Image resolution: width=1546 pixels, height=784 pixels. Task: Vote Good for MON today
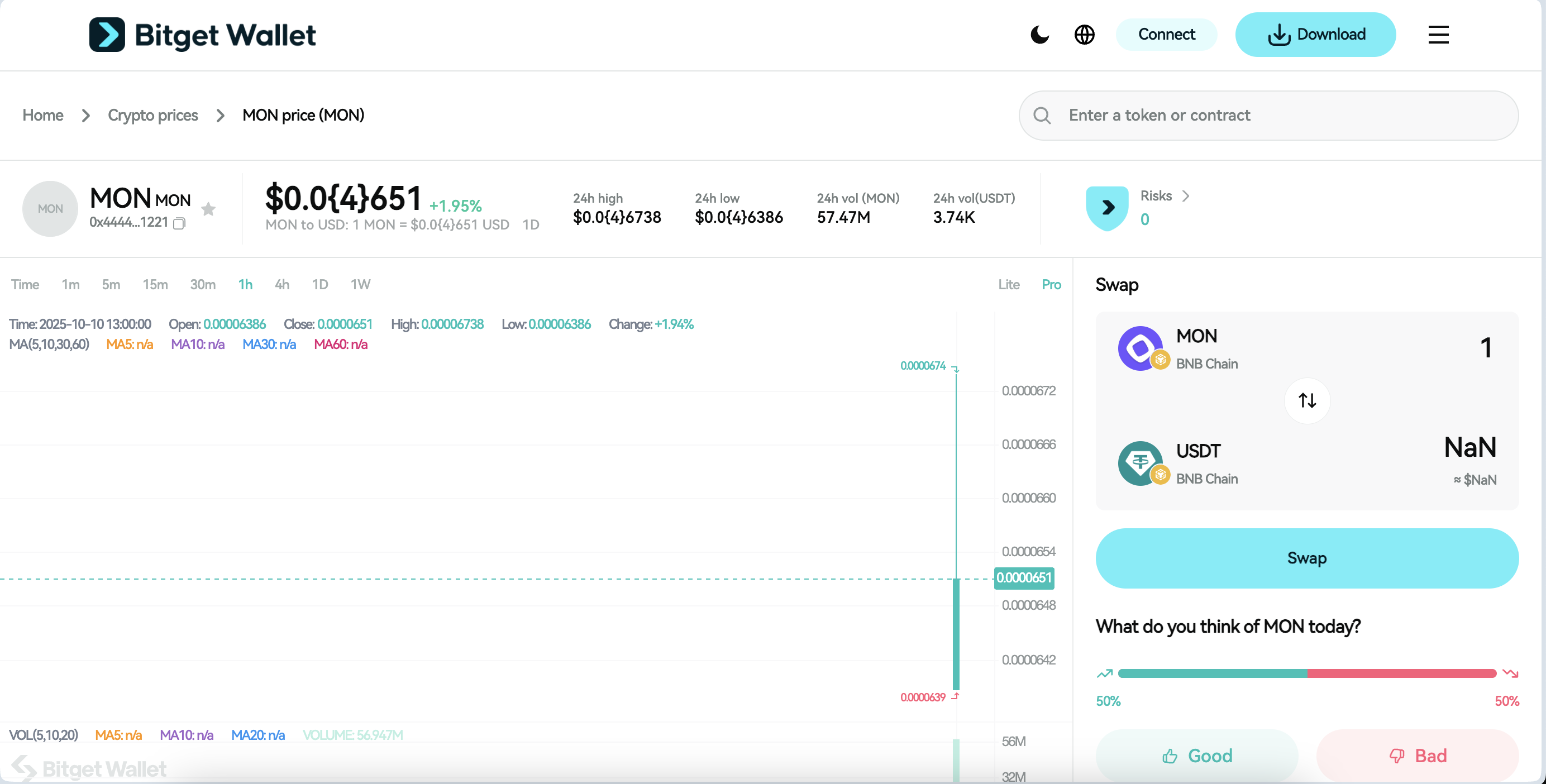(1197, 755)
